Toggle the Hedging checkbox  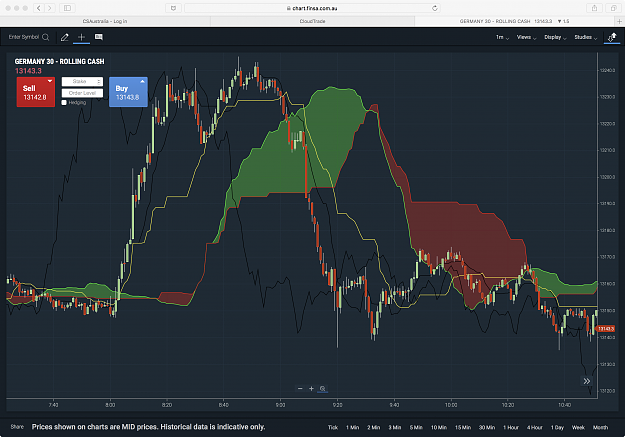pyautogui.click(x=64, y=103)
